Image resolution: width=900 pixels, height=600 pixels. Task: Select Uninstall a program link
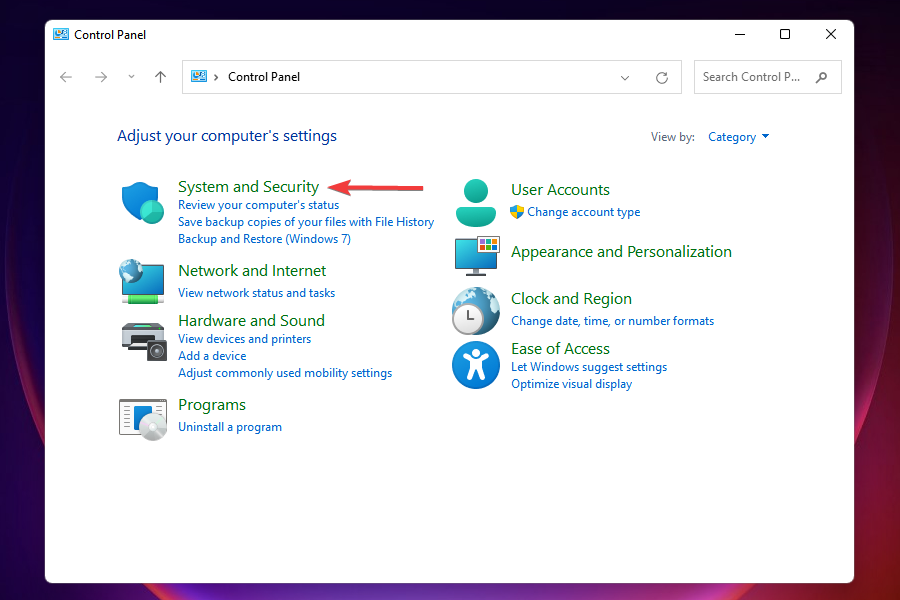click(230, 427)
